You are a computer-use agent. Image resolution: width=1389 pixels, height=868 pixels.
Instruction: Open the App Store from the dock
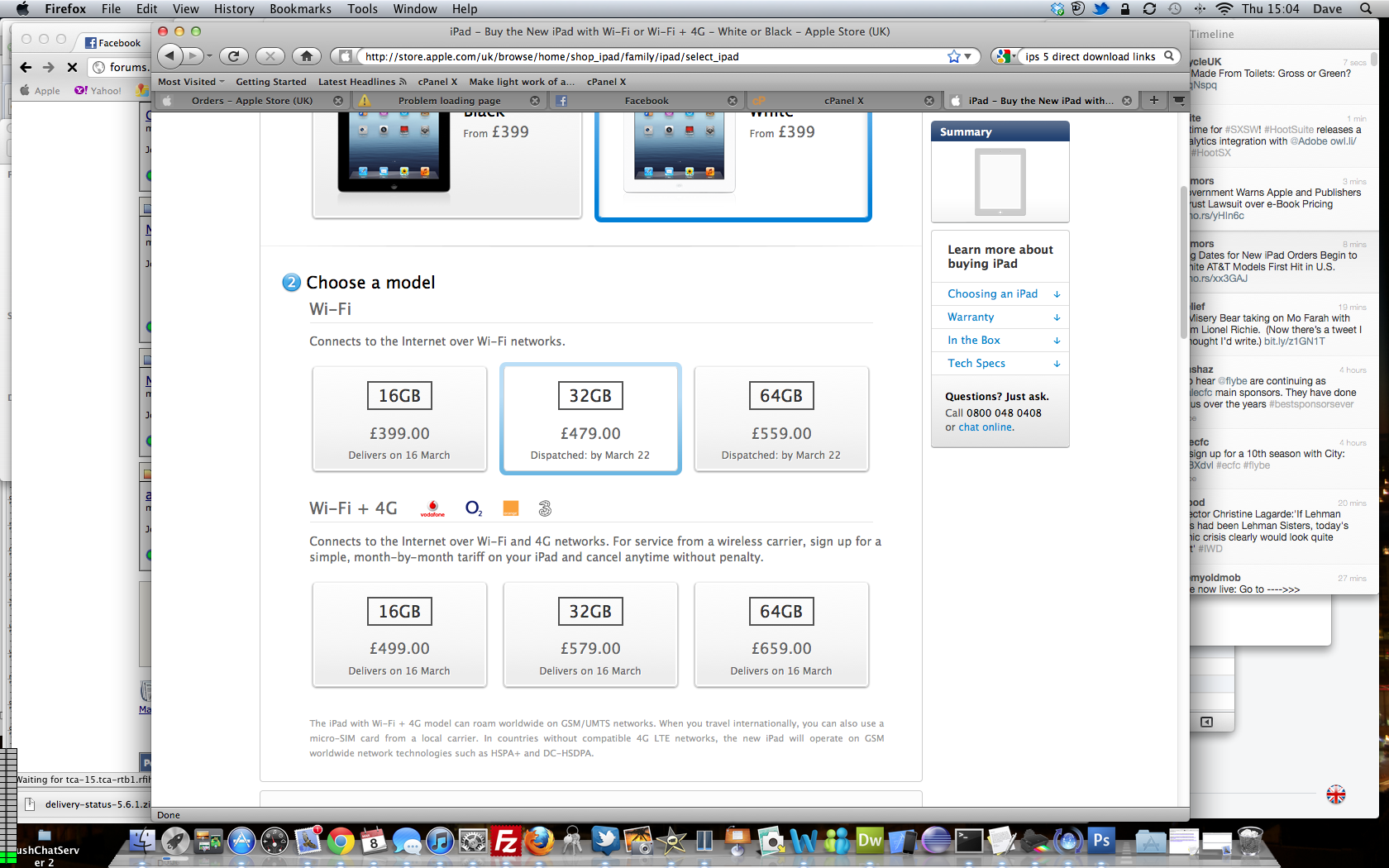click(241, 842)
